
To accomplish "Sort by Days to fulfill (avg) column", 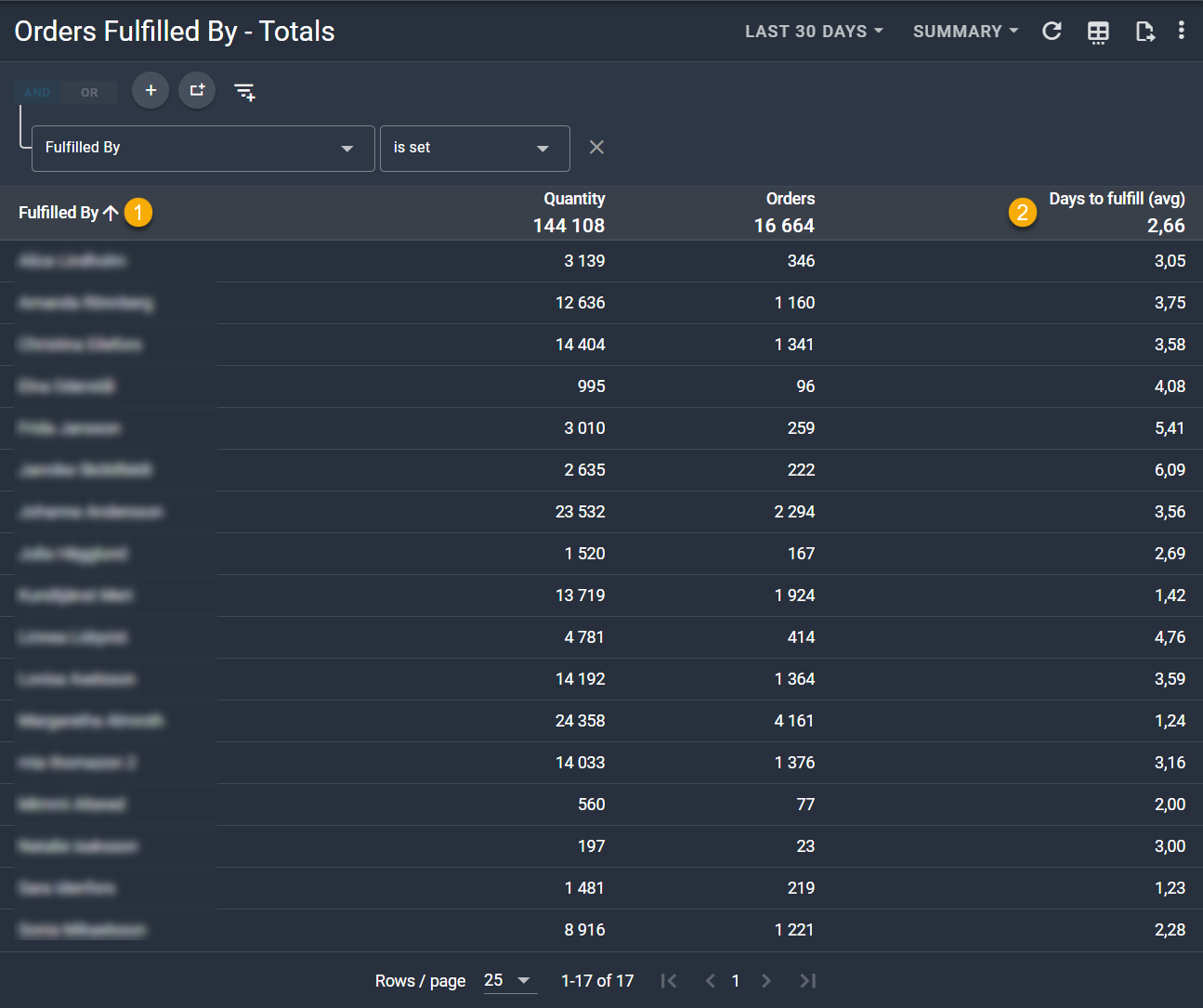I will click(1116, 199).
